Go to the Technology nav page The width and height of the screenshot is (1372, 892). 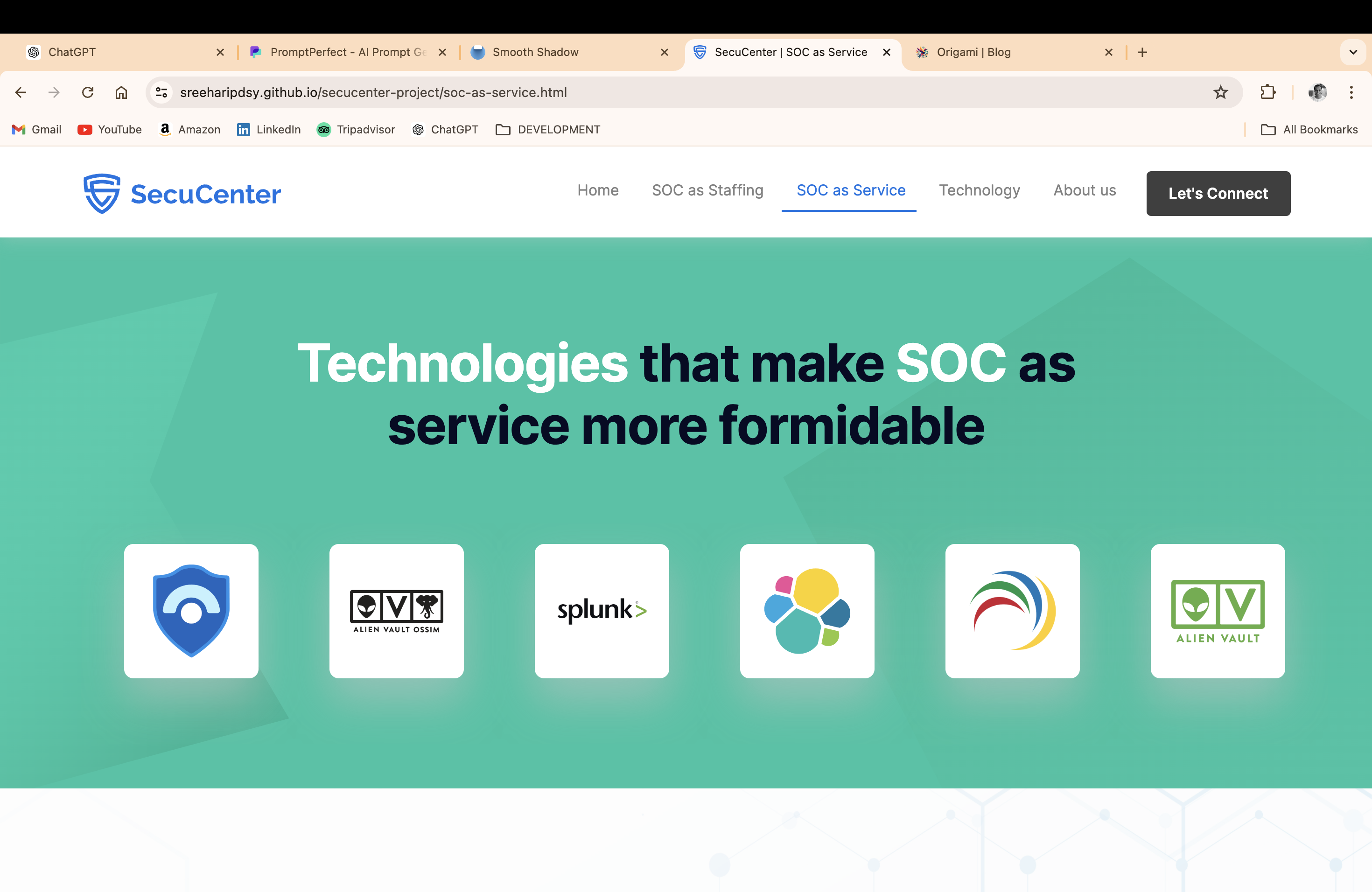click(x=979, y=190)
